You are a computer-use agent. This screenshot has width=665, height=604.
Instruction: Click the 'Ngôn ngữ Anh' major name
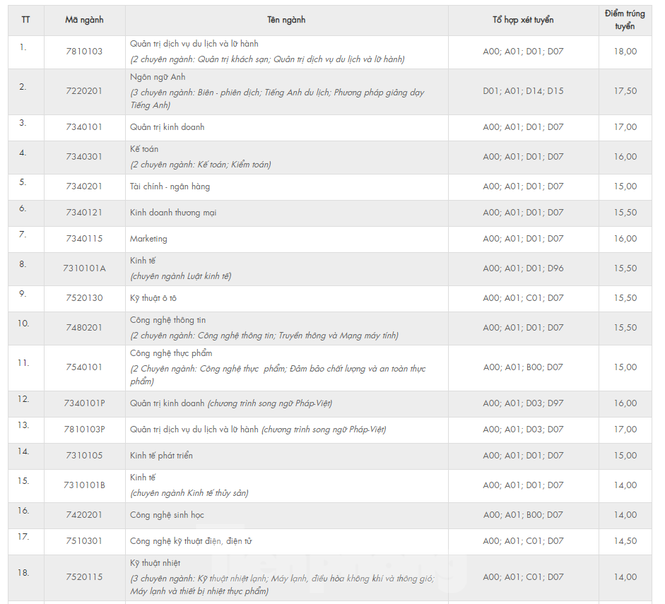pyautogui.click(x=157, y=77)
